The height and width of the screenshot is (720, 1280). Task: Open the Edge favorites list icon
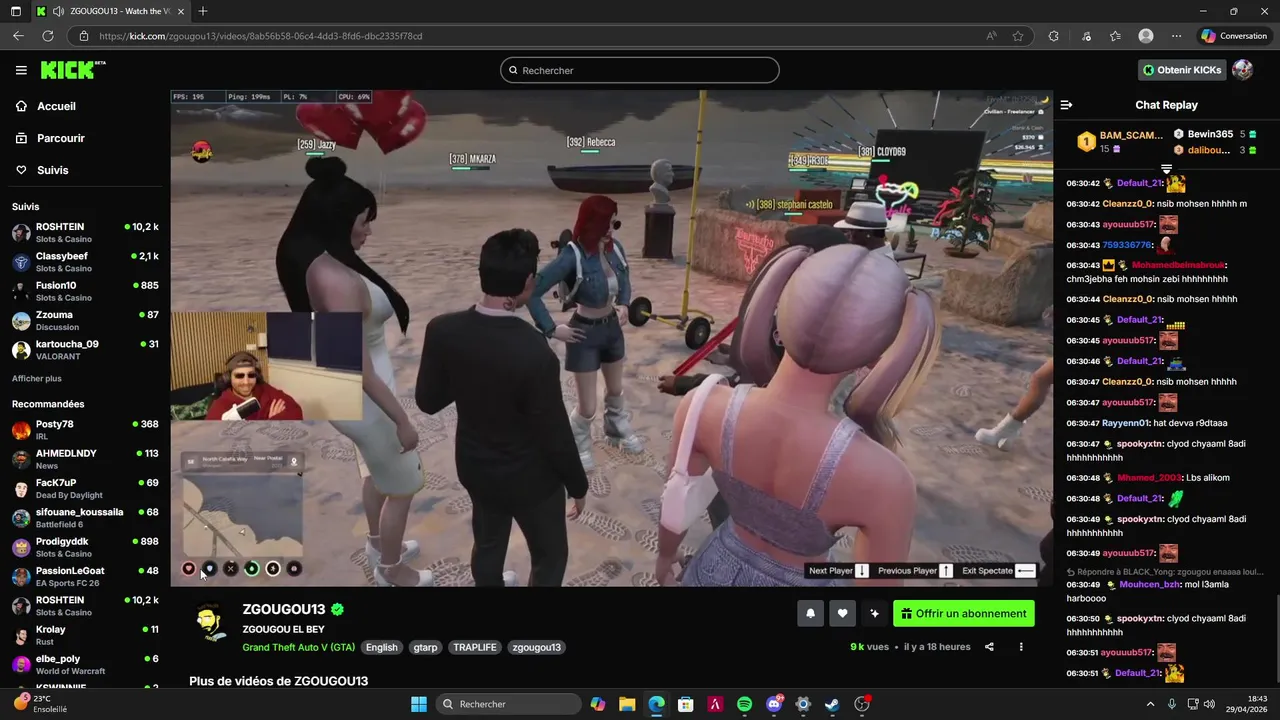1115,36
